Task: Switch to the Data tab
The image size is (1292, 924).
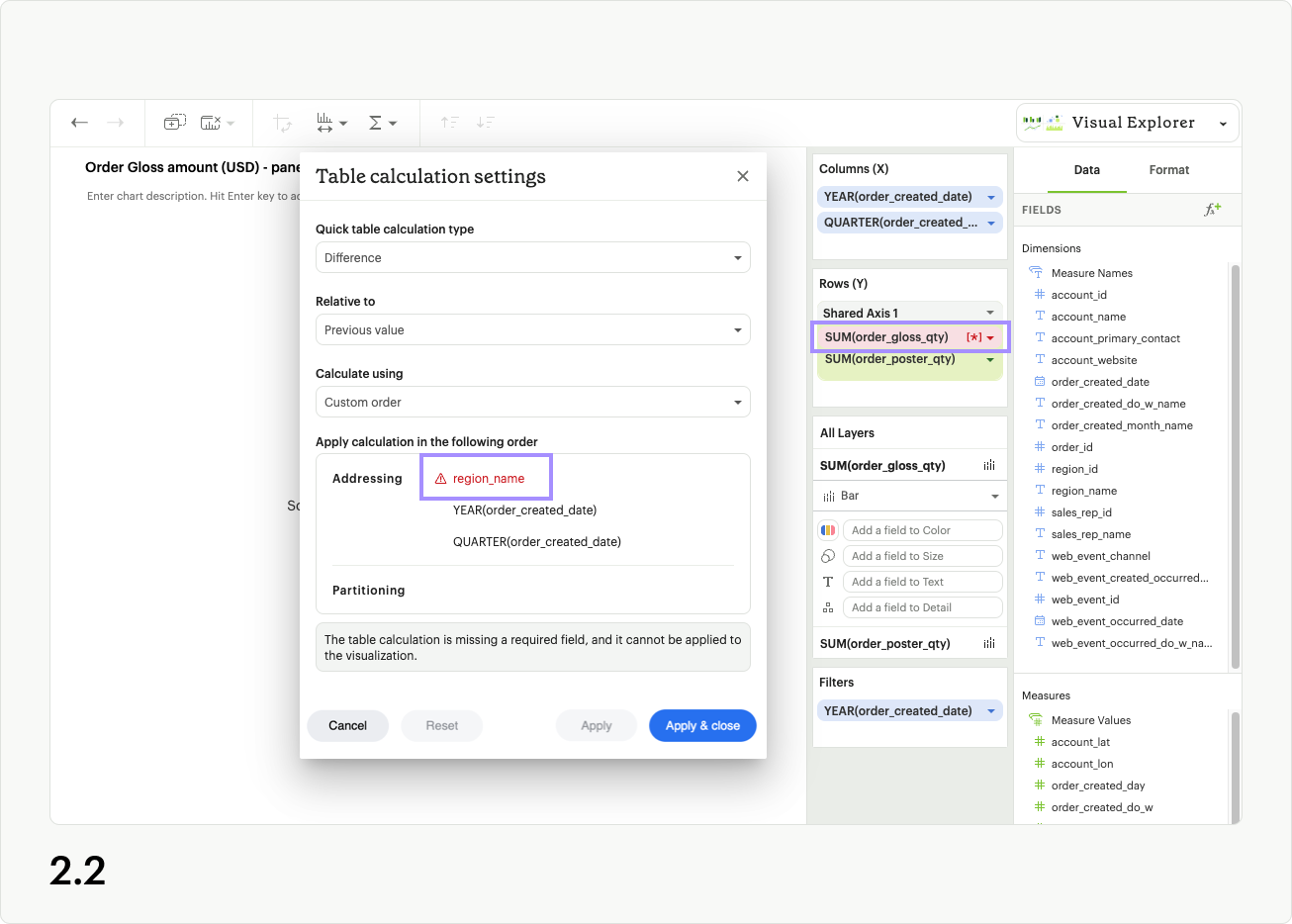Action: coord(1086,169)
